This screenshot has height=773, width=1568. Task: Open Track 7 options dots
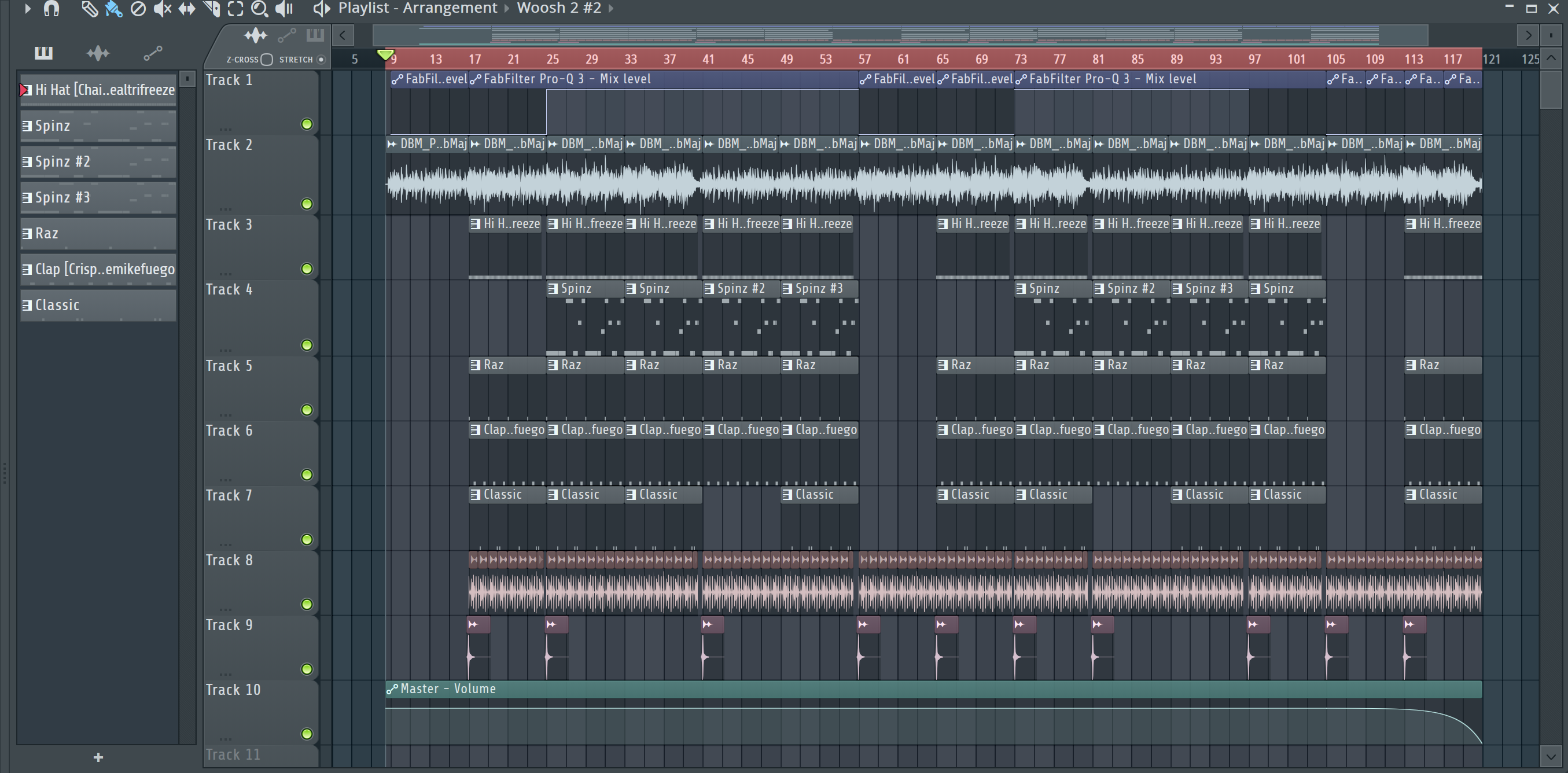pyautogui.click(x=226, y=544)
